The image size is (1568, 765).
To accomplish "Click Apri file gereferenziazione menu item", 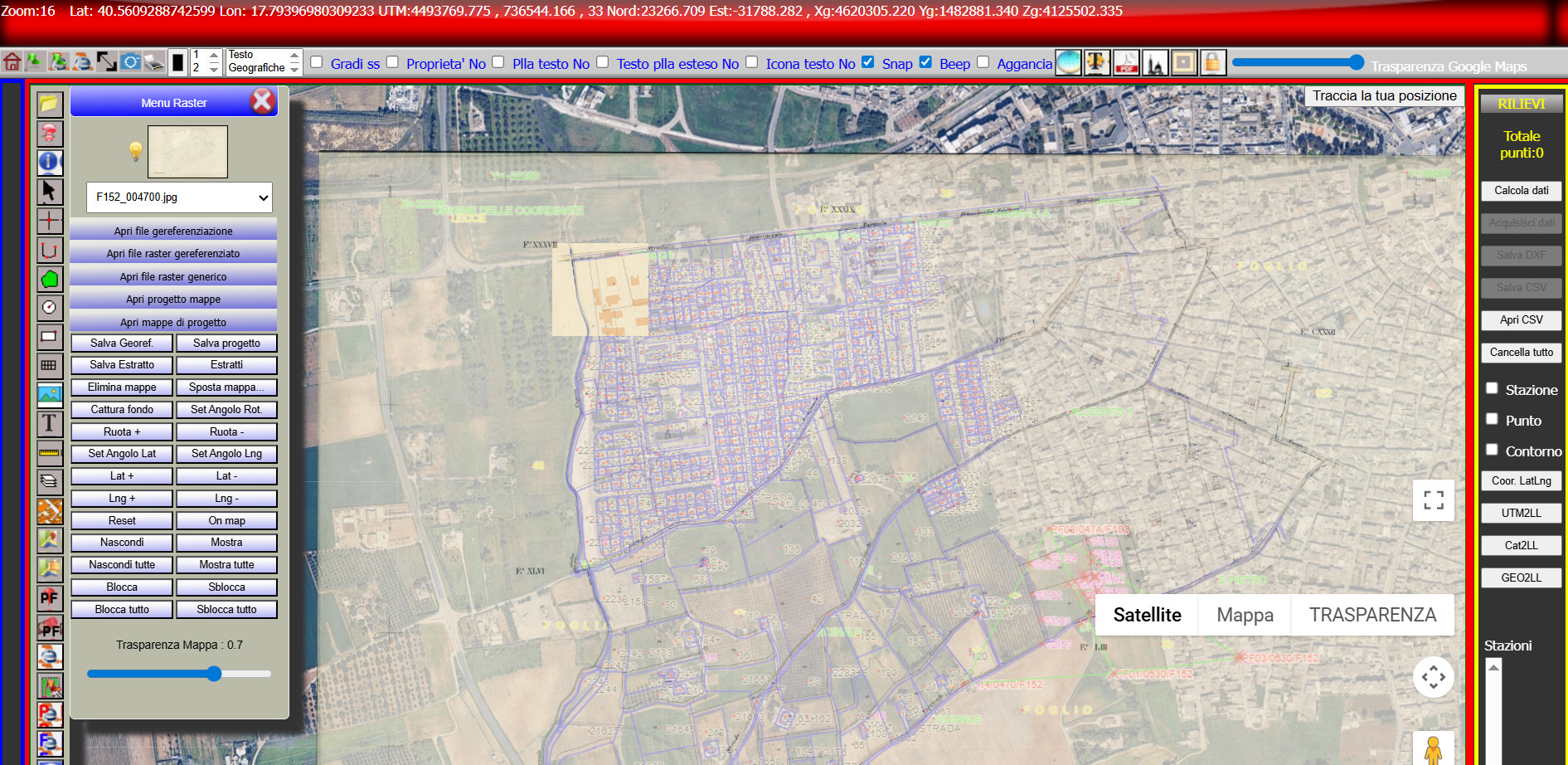I will [173, 231].
